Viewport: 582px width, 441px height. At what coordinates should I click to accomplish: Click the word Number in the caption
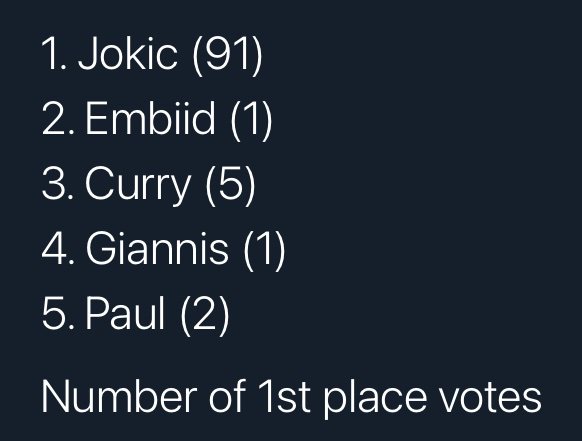point(119,396)
